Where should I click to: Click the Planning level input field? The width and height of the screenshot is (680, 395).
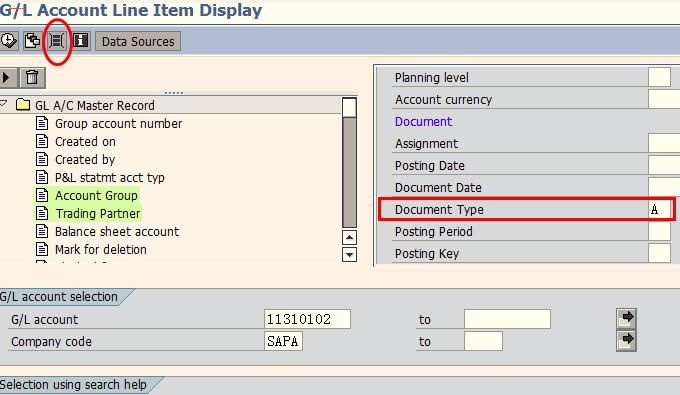[x=659, y=77]
